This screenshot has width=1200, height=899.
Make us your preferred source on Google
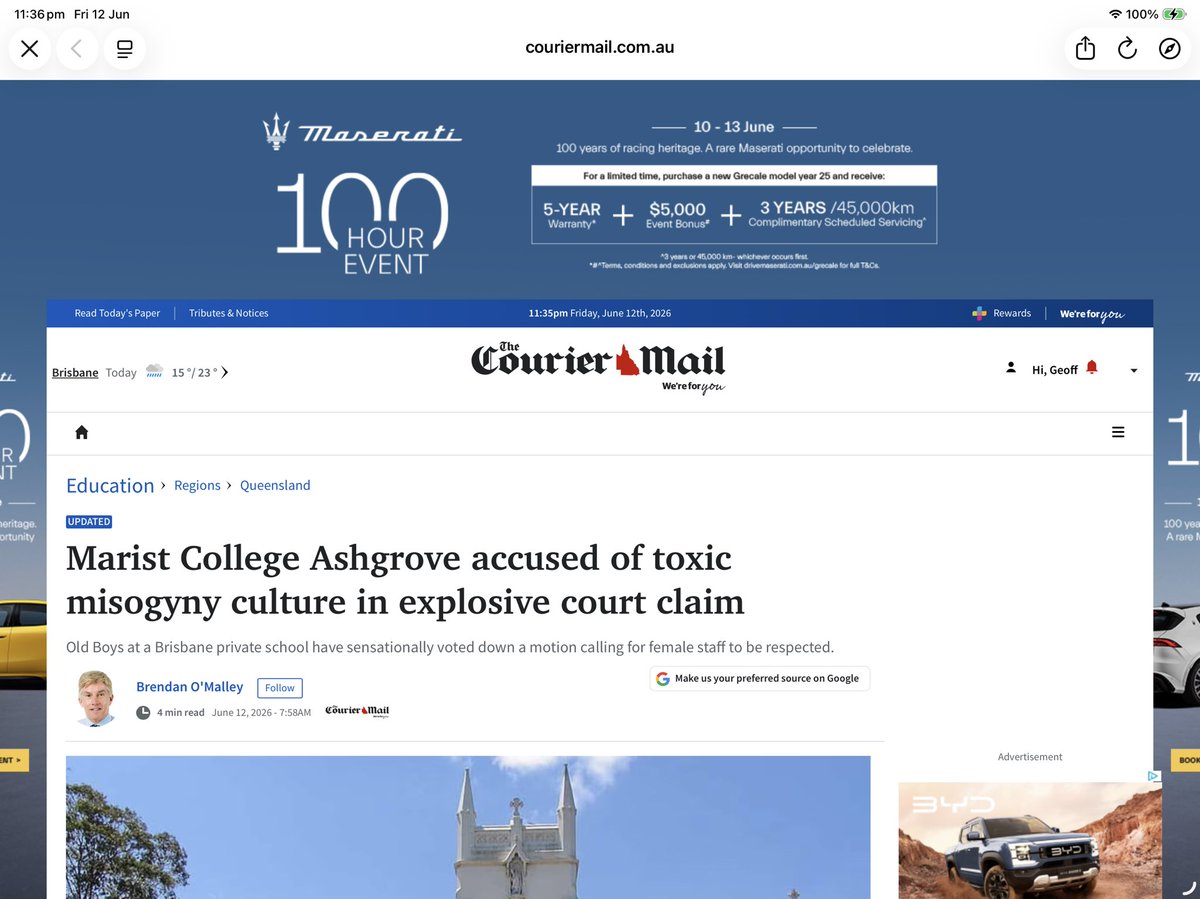(760, 678)
